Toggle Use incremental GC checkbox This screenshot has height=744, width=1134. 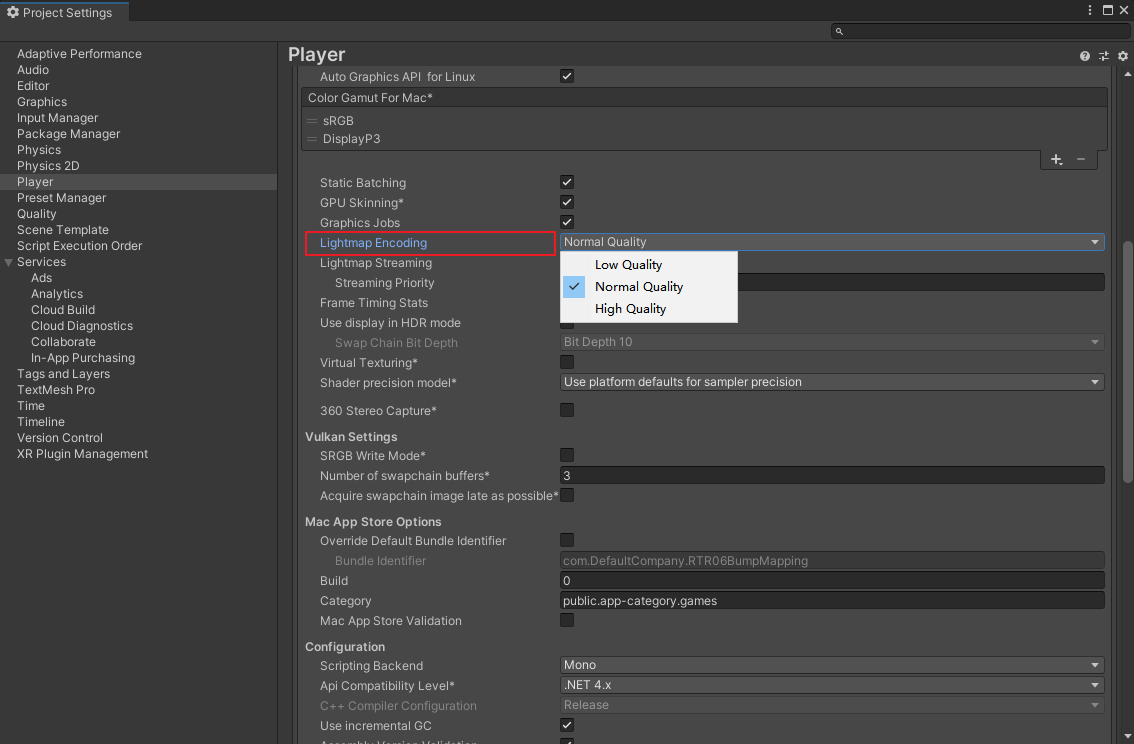coord(567,725)
